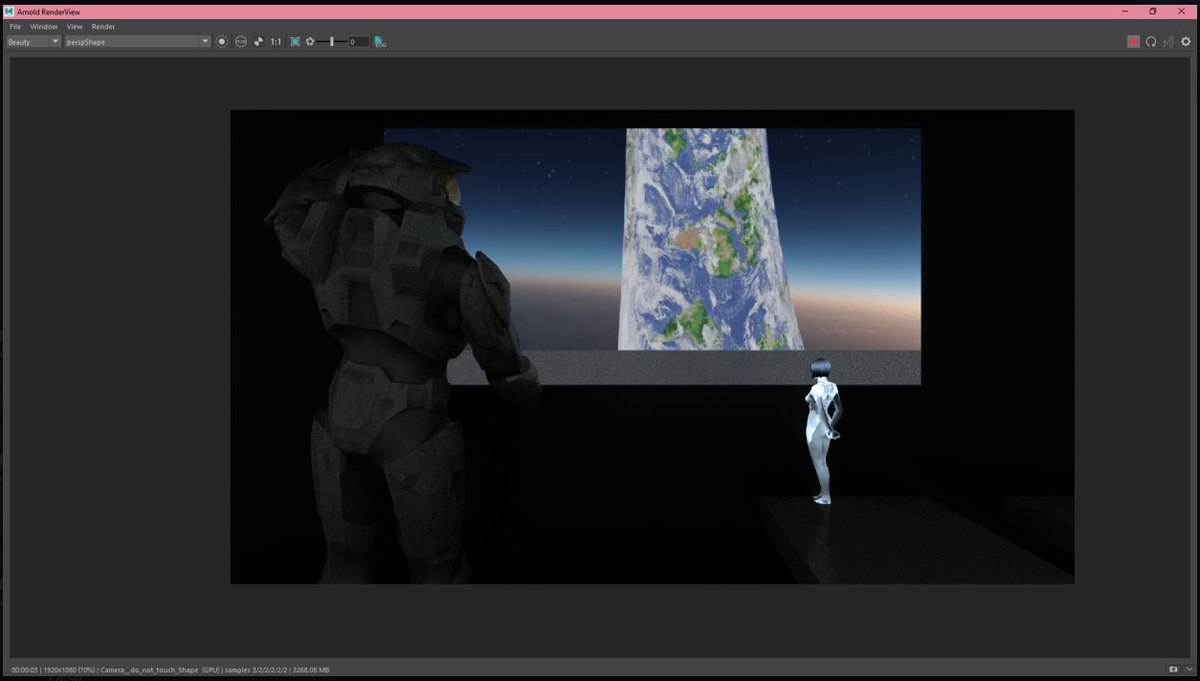This screenshot has width=1200, height=681.
Task: Open the Window menu
Action: 43,26
